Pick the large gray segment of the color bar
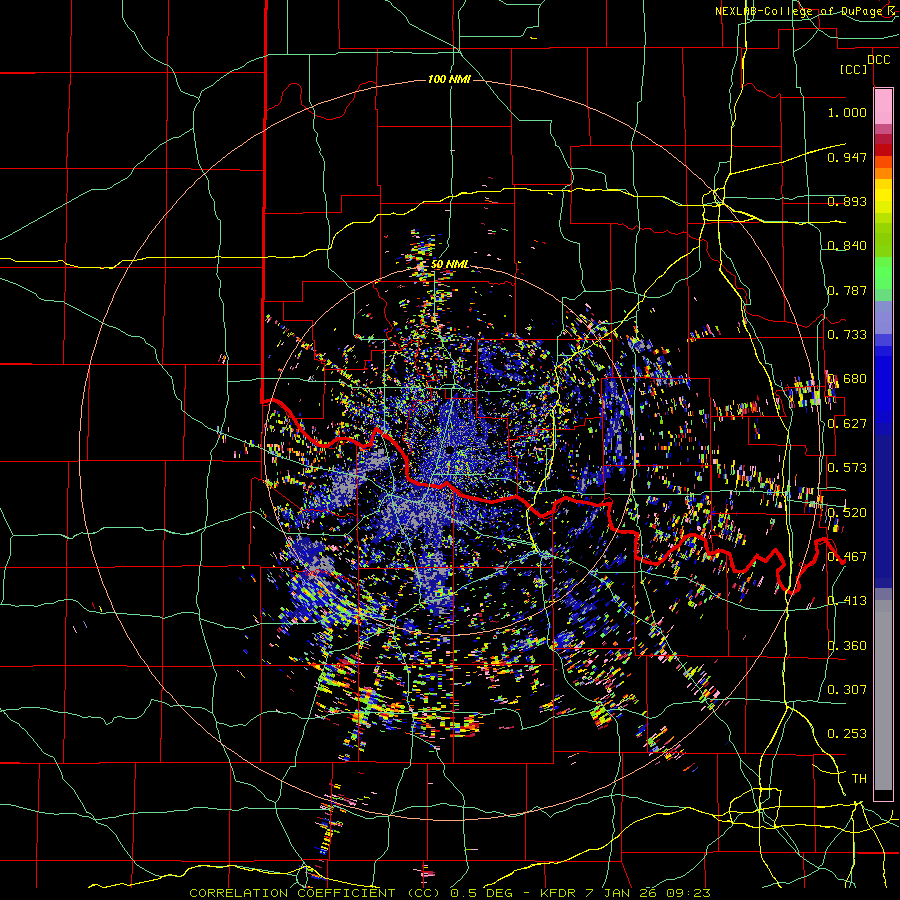The image size is (900, 900). pyautogui.click(x=883, y=695)
